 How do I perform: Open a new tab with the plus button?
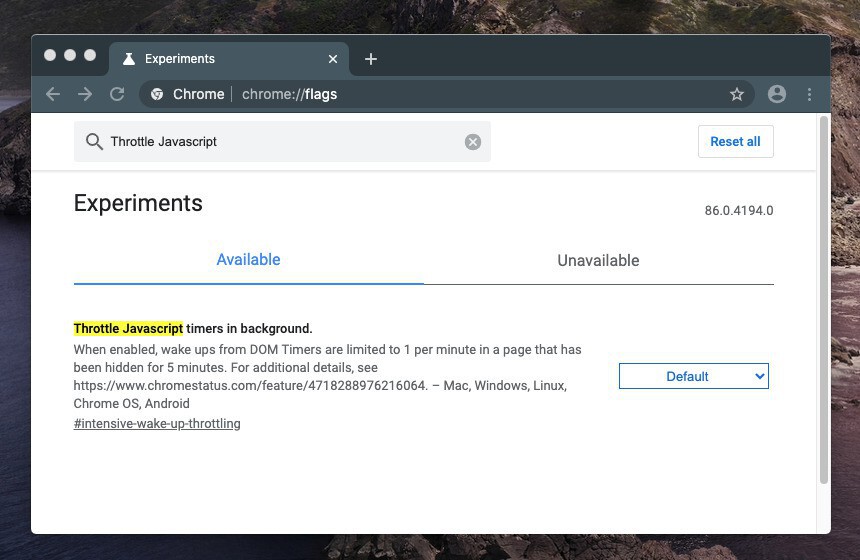[371, 59]
